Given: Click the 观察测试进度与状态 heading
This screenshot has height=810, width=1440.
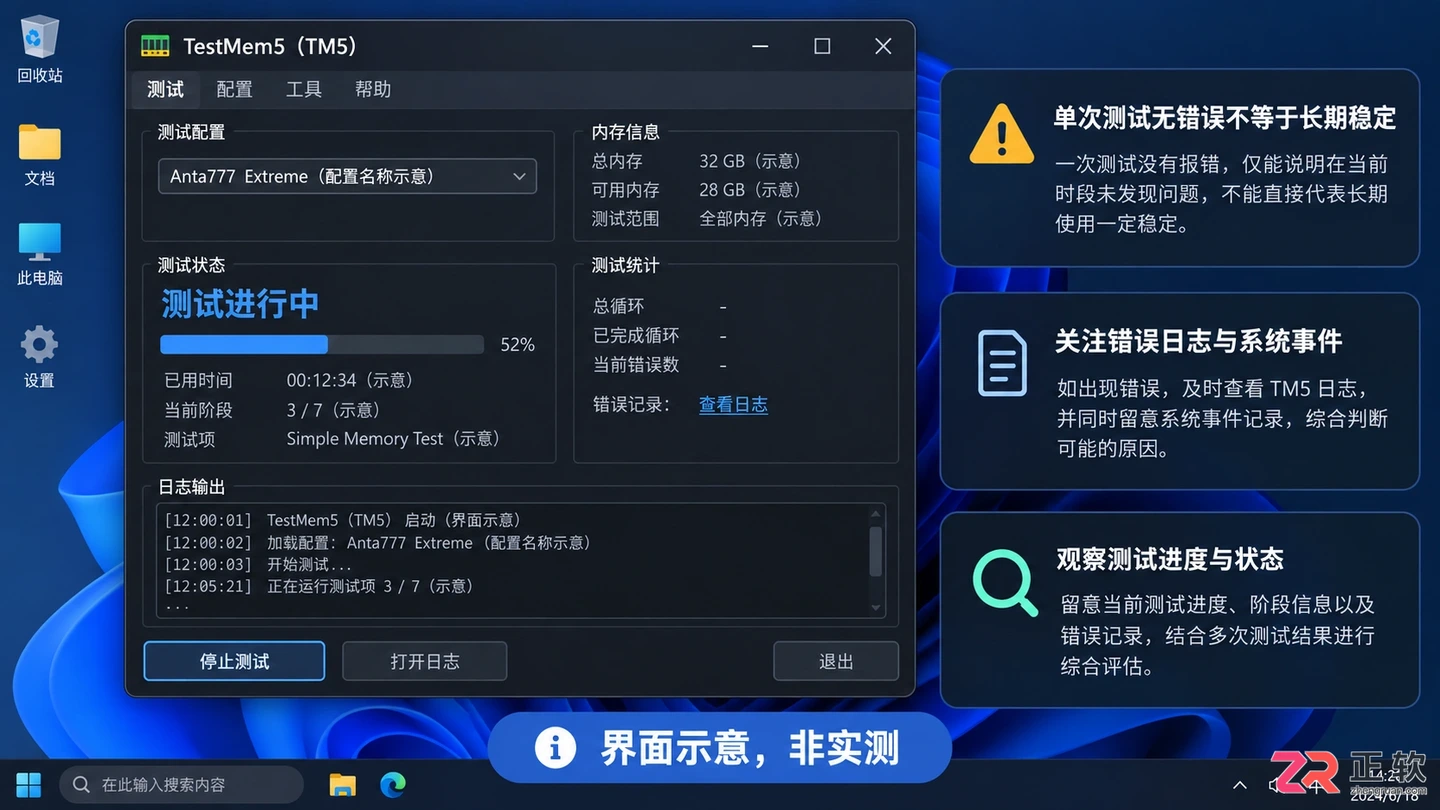Looking at the screenshot, I should (1170, 559).
